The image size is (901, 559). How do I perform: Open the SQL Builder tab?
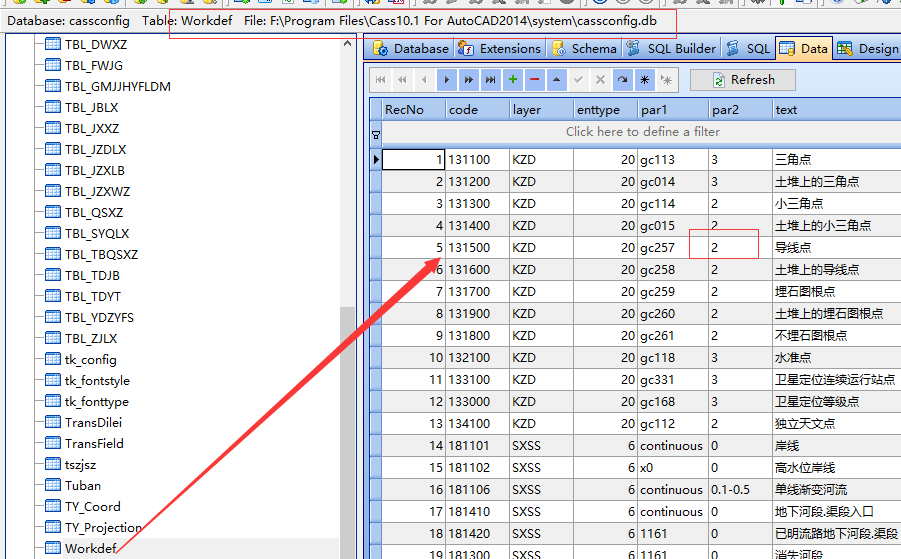(x=671, y=49)
